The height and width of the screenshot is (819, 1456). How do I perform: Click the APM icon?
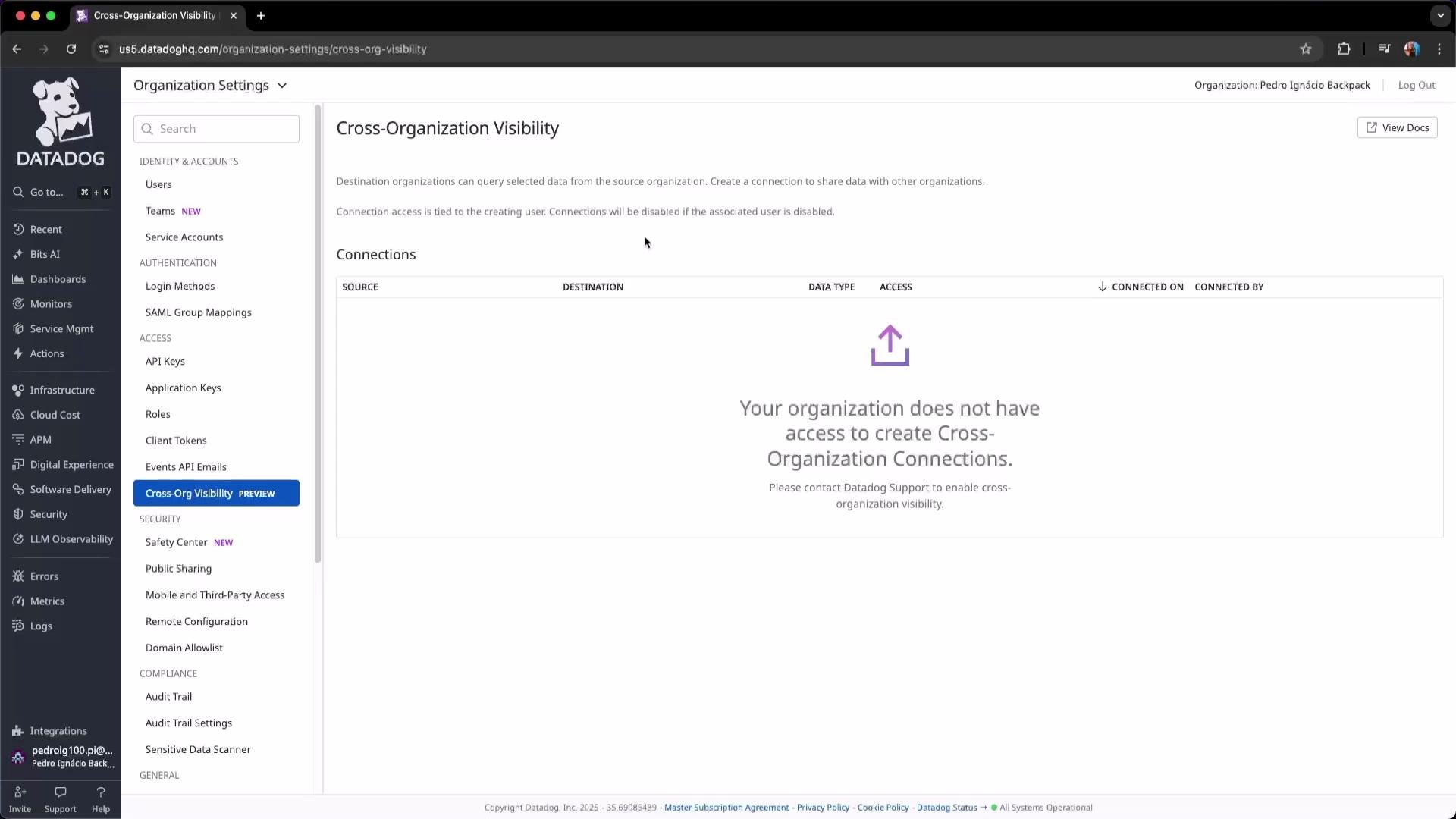click(x=18, y=440)
